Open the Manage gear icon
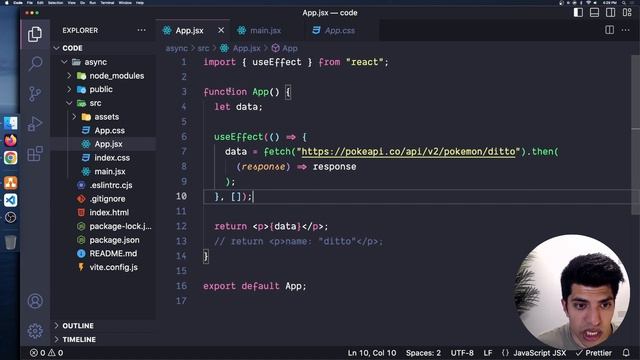The image size is (640, 360). point(35,331)
